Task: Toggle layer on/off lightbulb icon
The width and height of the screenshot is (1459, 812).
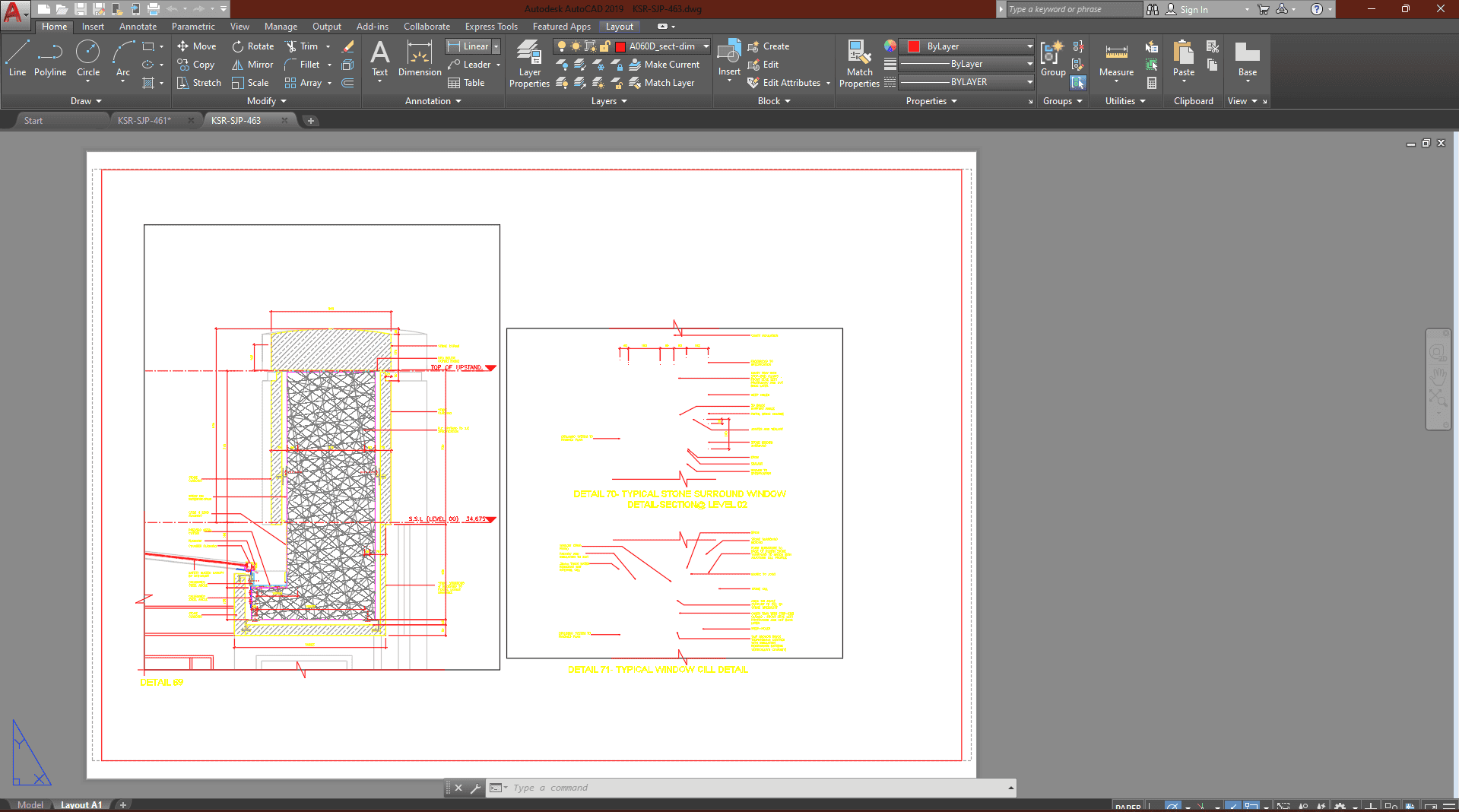Action: tap(562, 46)
